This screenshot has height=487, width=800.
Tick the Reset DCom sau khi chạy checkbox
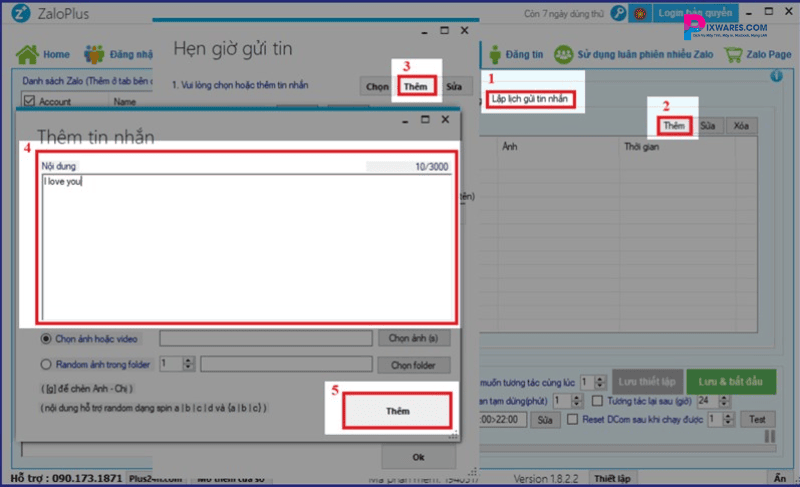572,419
